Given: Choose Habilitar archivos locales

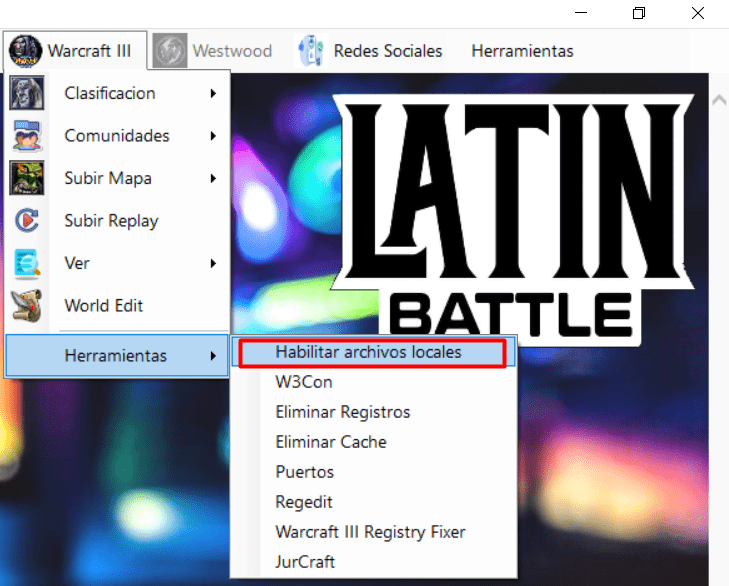Looking at the screenshot, I should point(374,352).
